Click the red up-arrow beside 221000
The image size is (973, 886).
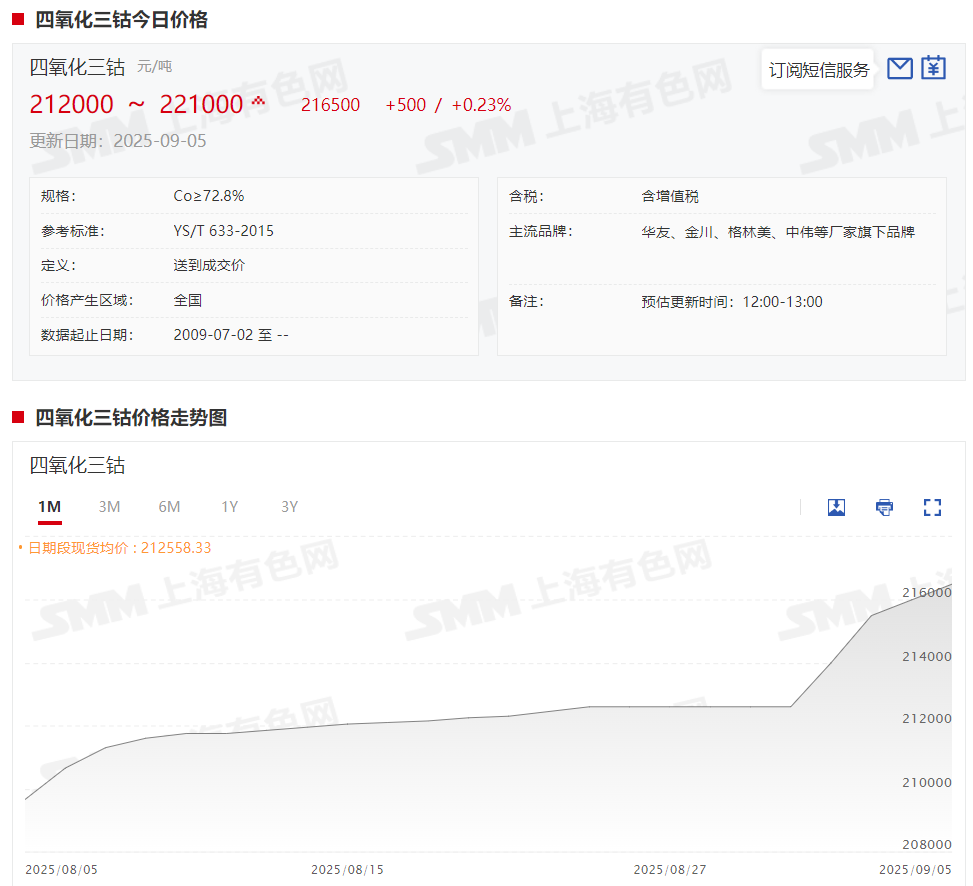click(x=258, y=101)
